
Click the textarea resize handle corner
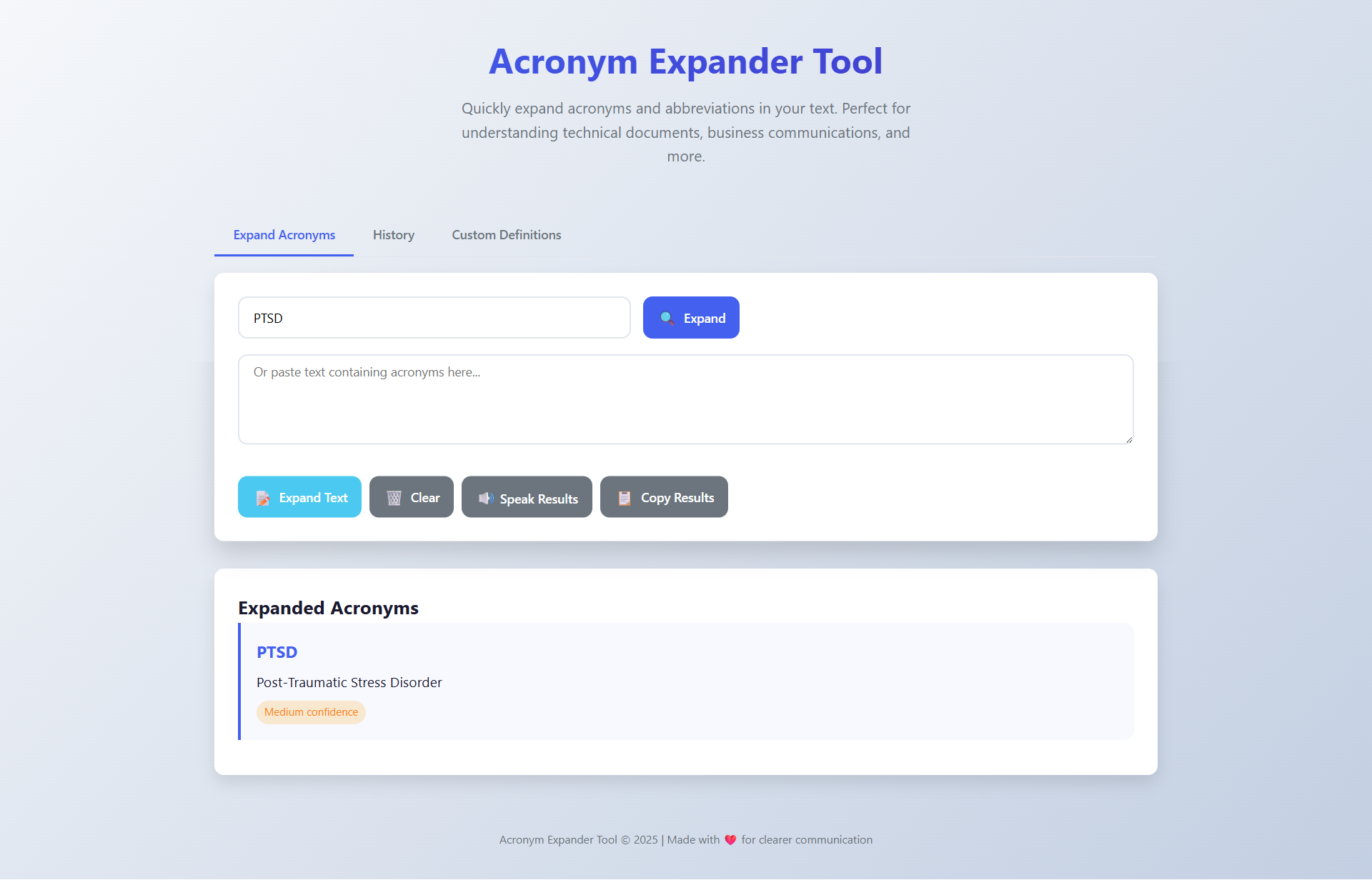[1129, 440]
